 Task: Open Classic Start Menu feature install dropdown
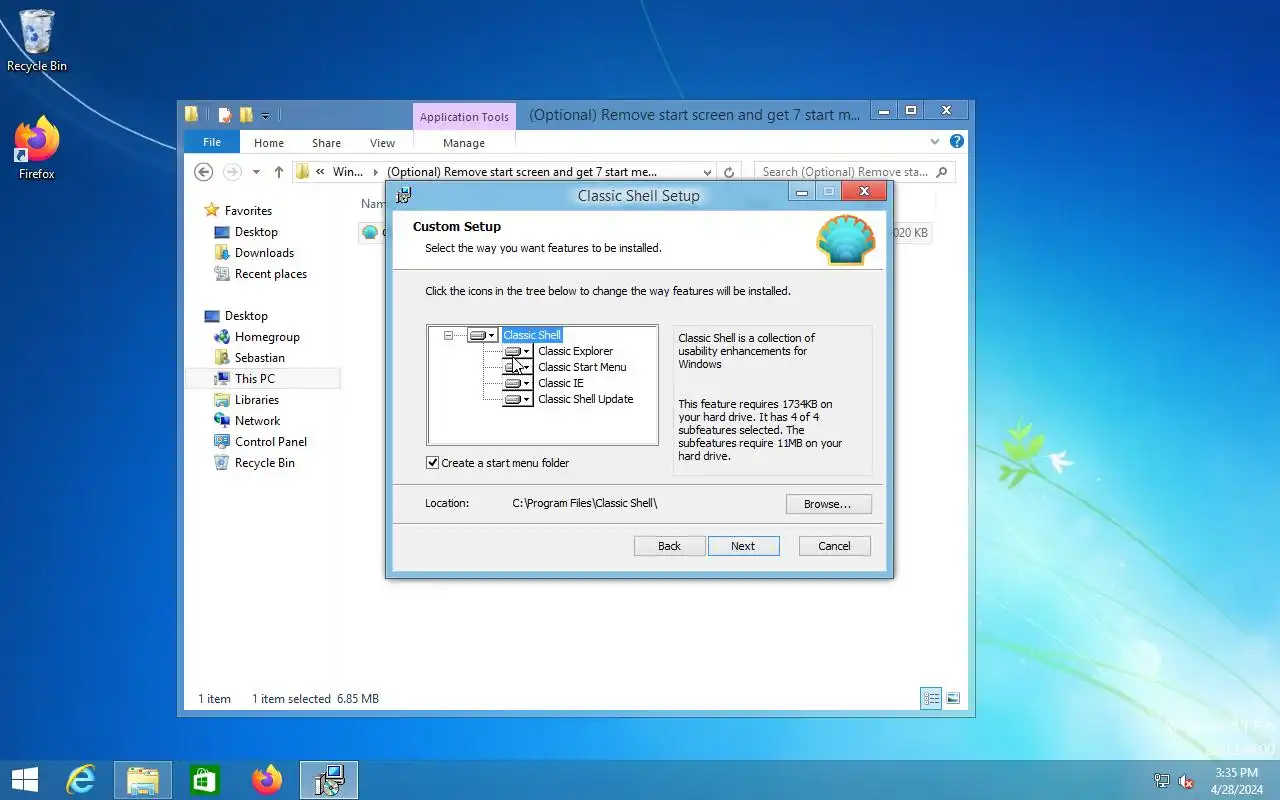[x=518, y=367]
